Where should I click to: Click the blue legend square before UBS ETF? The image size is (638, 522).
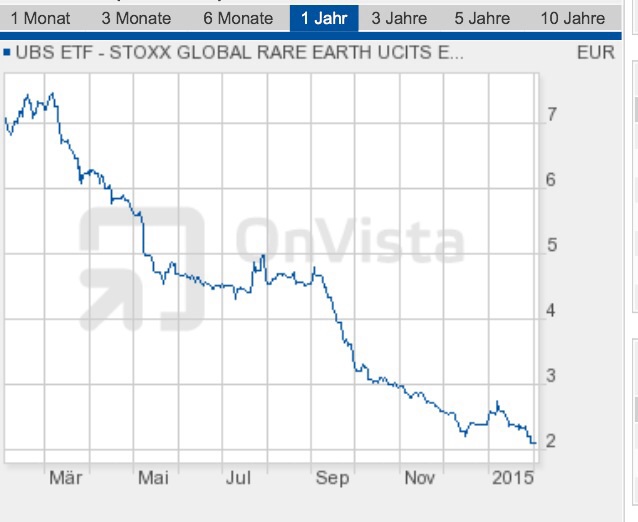point(7,52)
